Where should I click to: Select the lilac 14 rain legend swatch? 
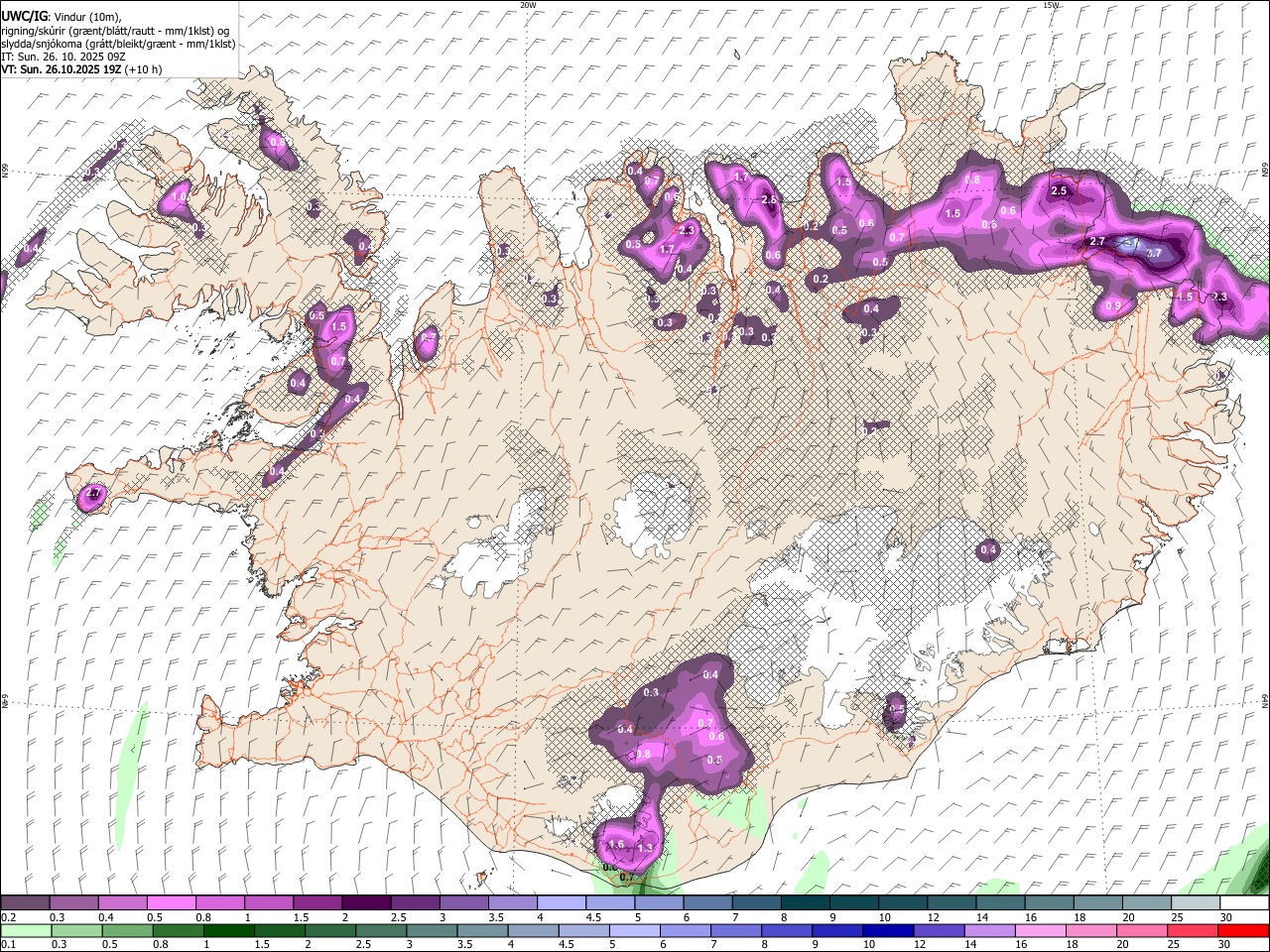[x=990, y=931]
